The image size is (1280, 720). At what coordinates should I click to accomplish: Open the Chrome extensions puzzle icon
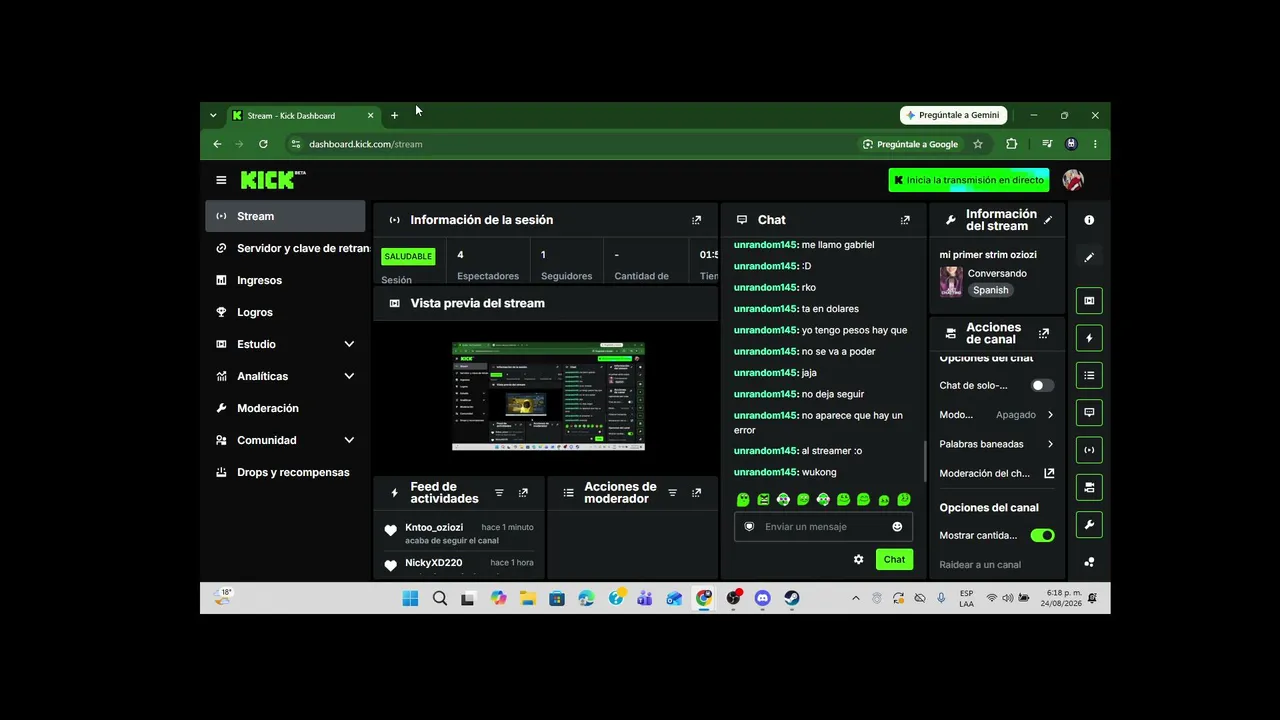(1011, 144)
